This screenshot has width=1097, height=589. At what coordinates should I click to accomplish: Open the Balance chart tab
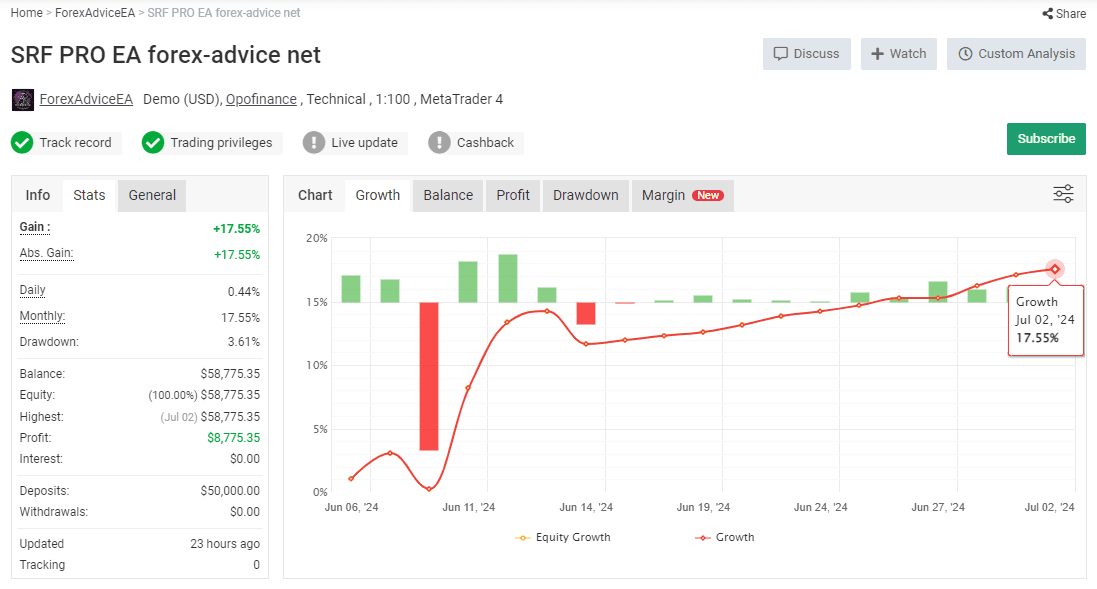[448, 195]
